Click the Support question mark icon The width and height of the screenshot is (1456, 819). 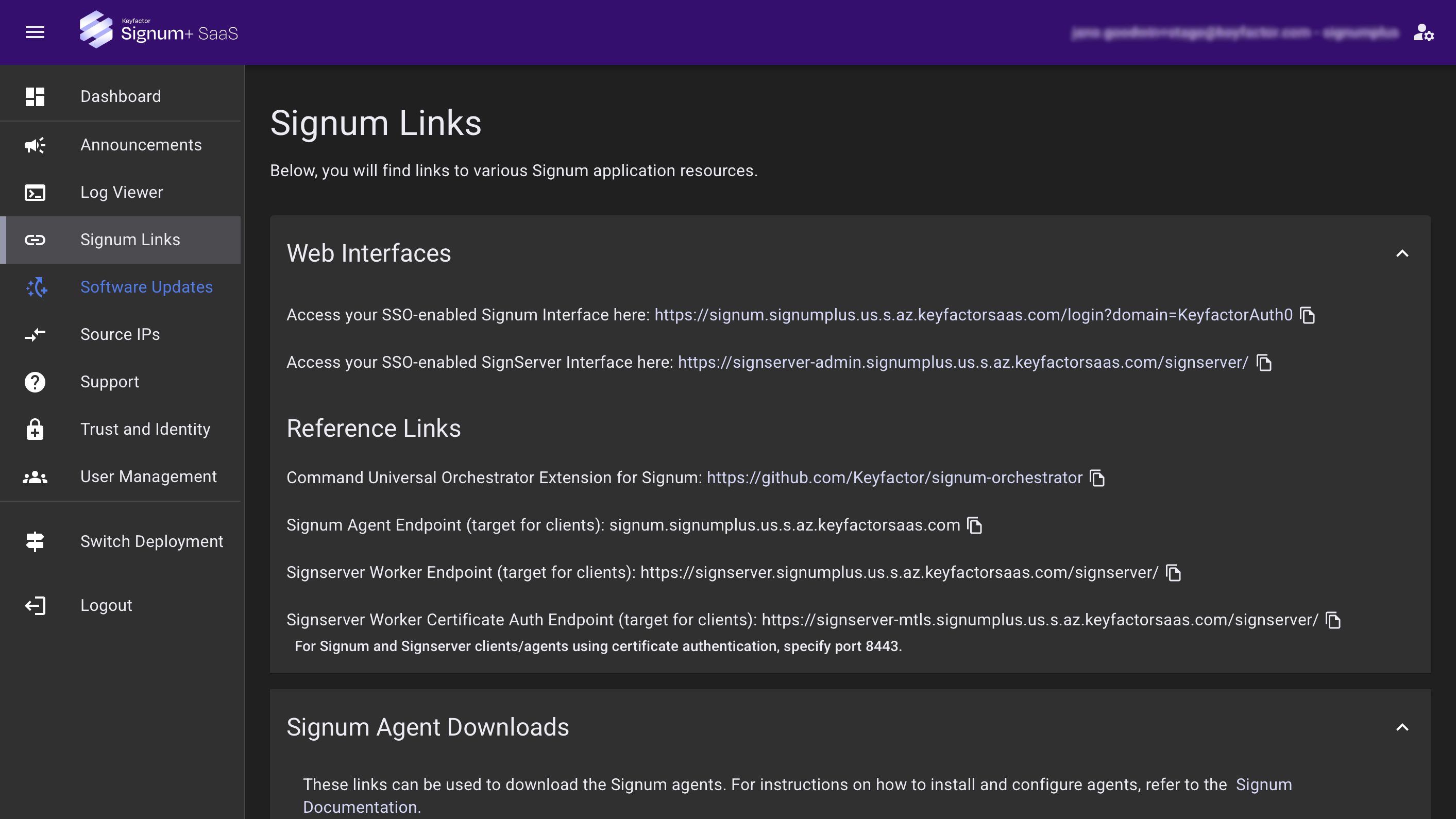pos(35,382)
